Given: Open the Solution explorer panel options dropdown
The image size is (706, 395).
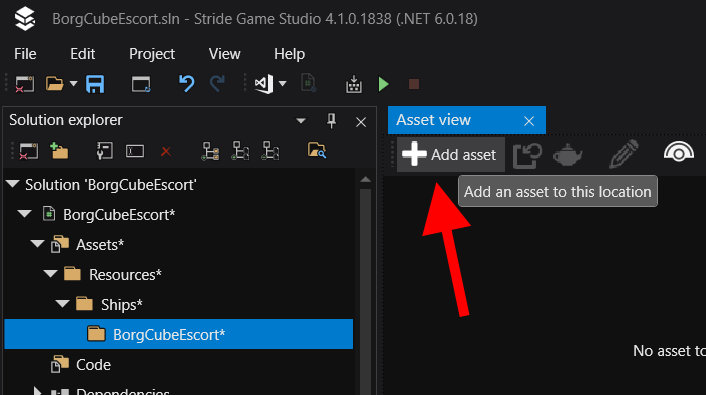Looking at the screenshot, I should coord(301,121).
